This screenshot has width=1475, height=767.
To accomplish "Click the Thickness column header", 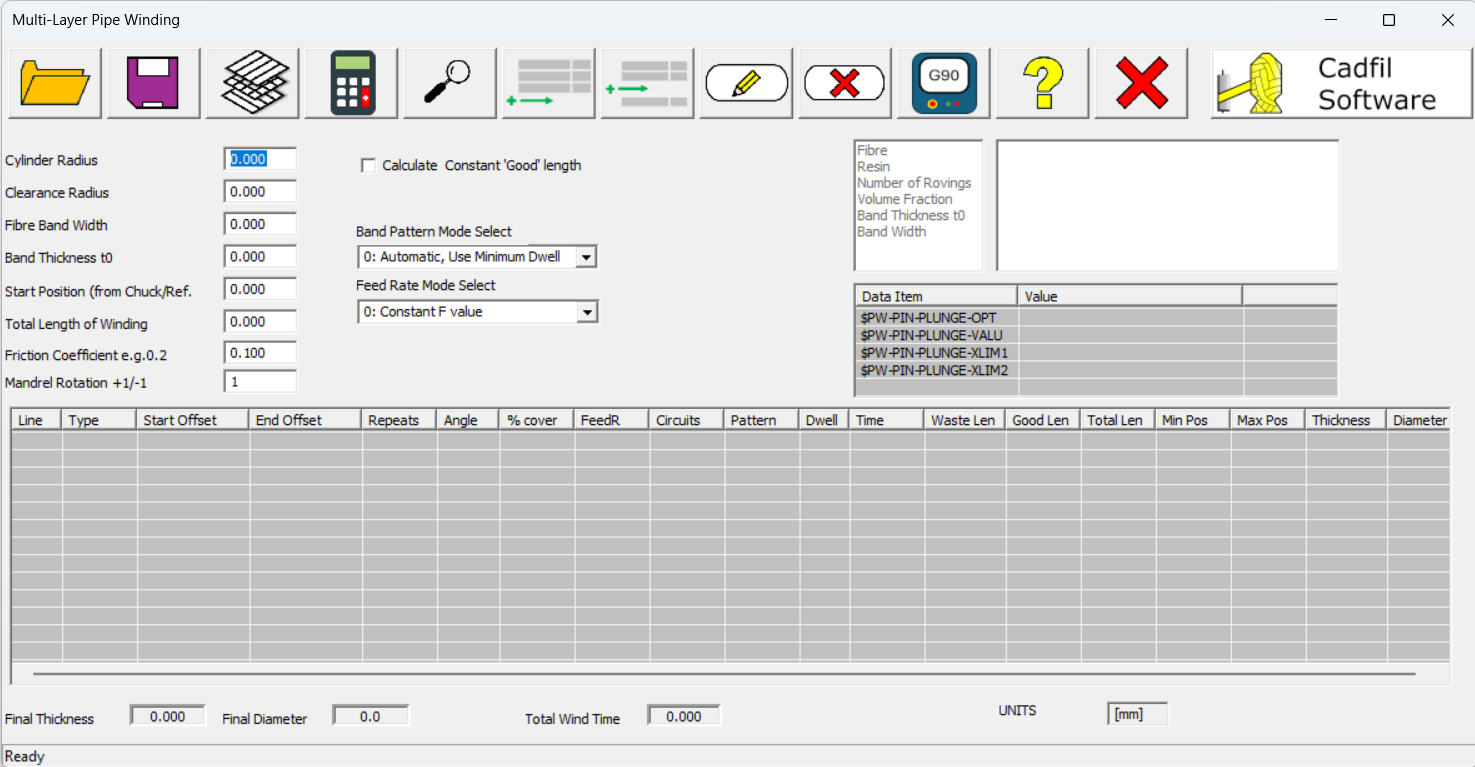I will pos(1346,420).
